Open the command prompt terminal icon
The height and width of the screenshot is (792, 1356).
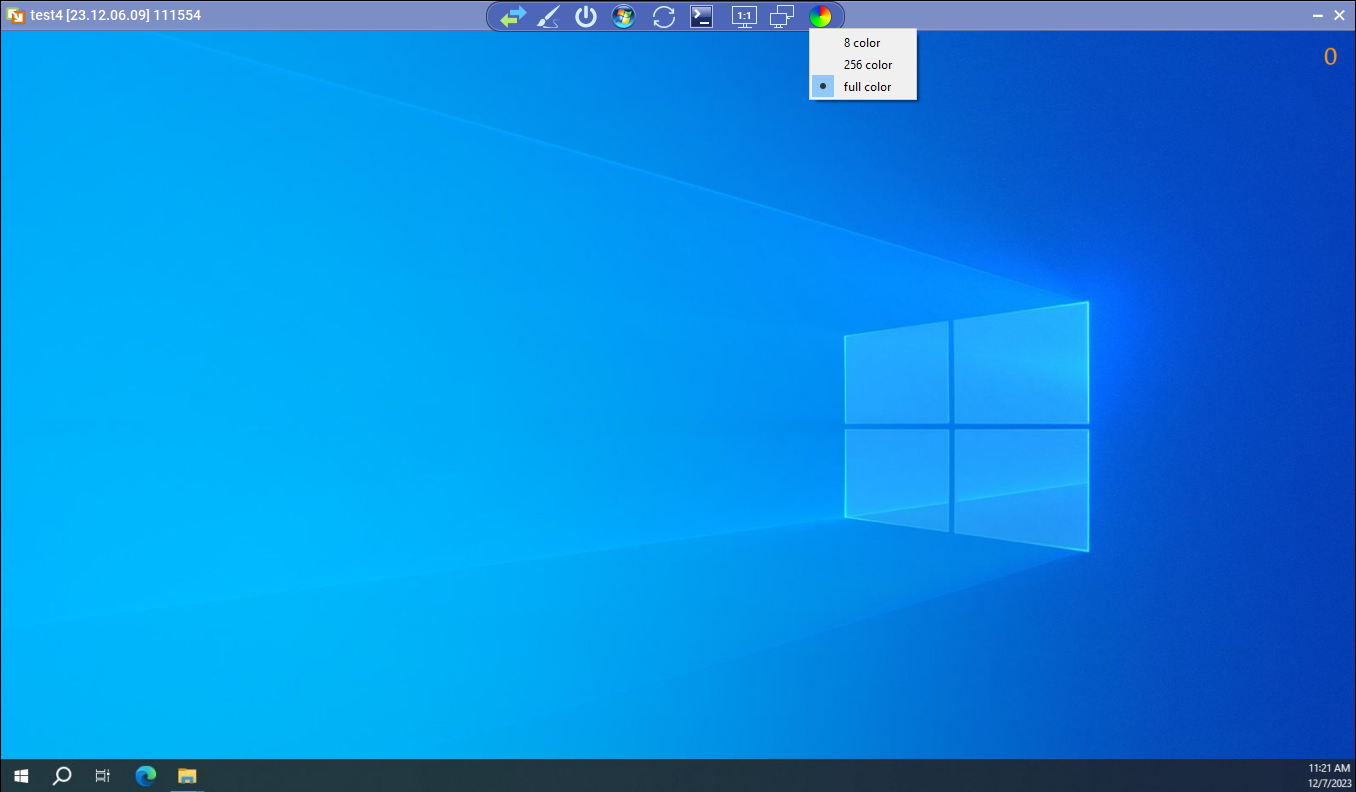pyautogui.click(x=702, y=16)
